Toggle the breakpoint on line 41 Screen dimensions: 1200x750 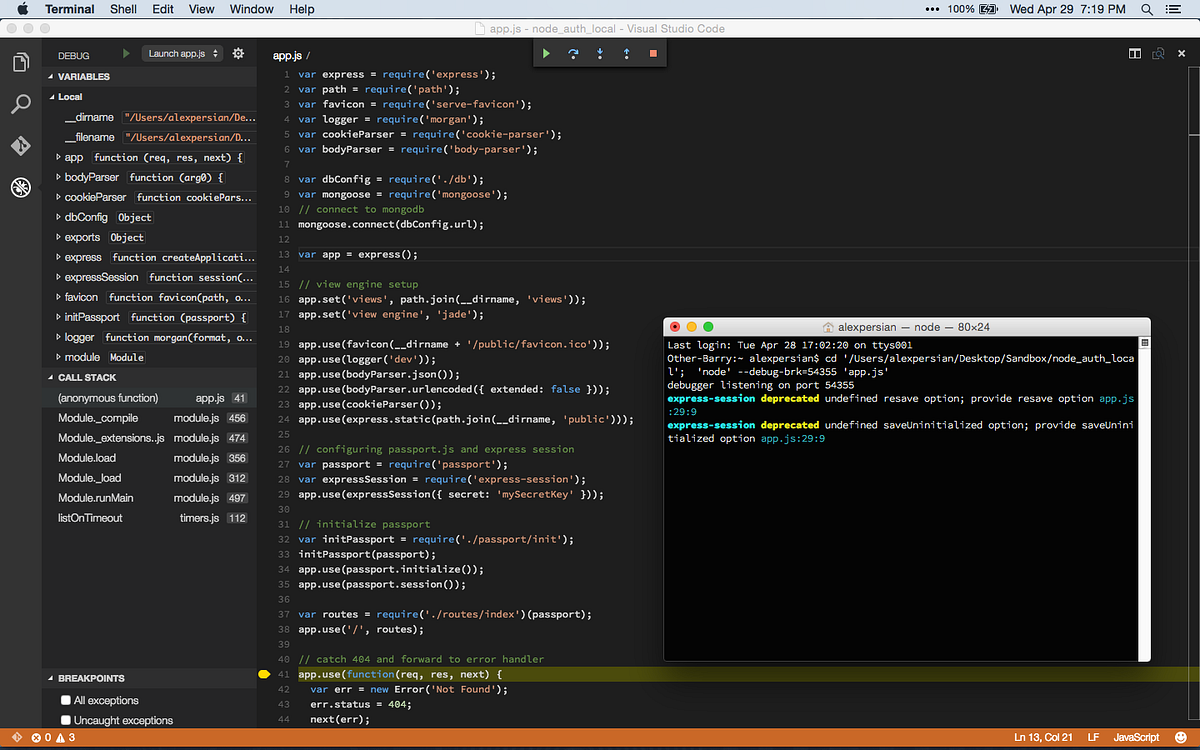point(264,675)
